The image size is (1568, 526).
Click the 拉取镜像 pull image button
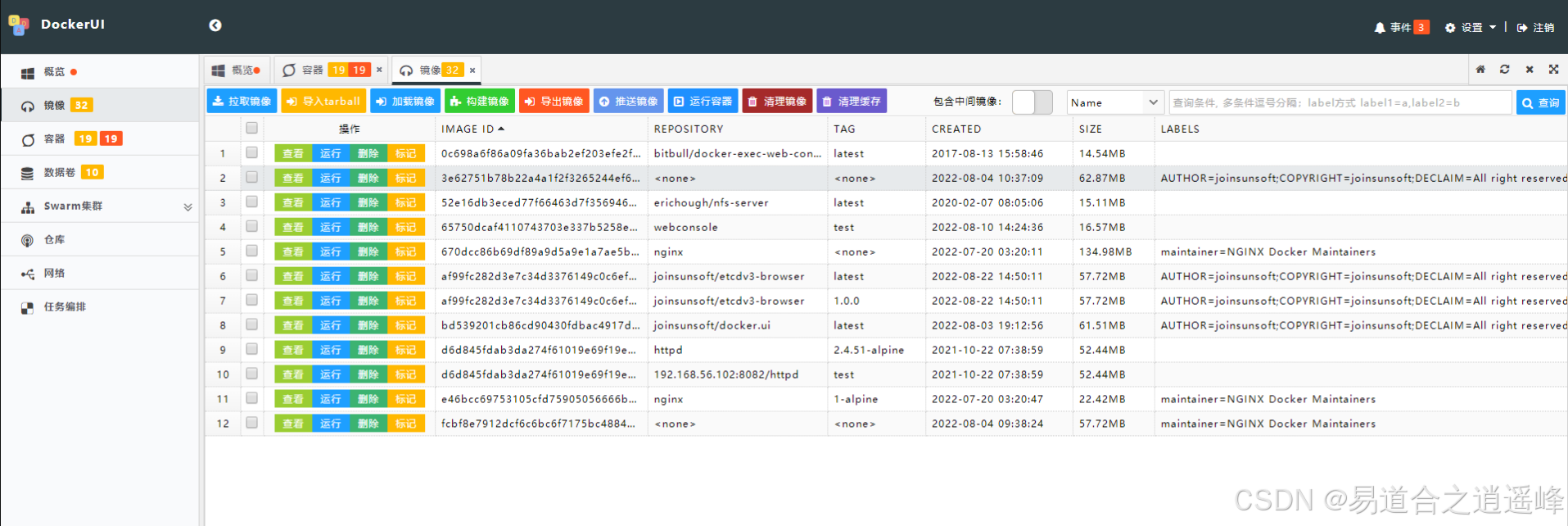242,102
